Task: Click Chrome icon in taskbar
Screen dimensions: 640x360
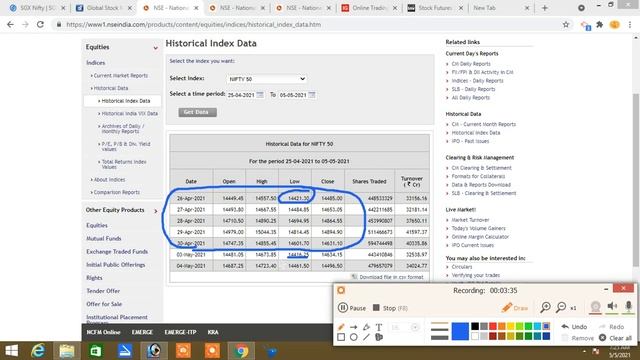Action: (x=241, y=351)
